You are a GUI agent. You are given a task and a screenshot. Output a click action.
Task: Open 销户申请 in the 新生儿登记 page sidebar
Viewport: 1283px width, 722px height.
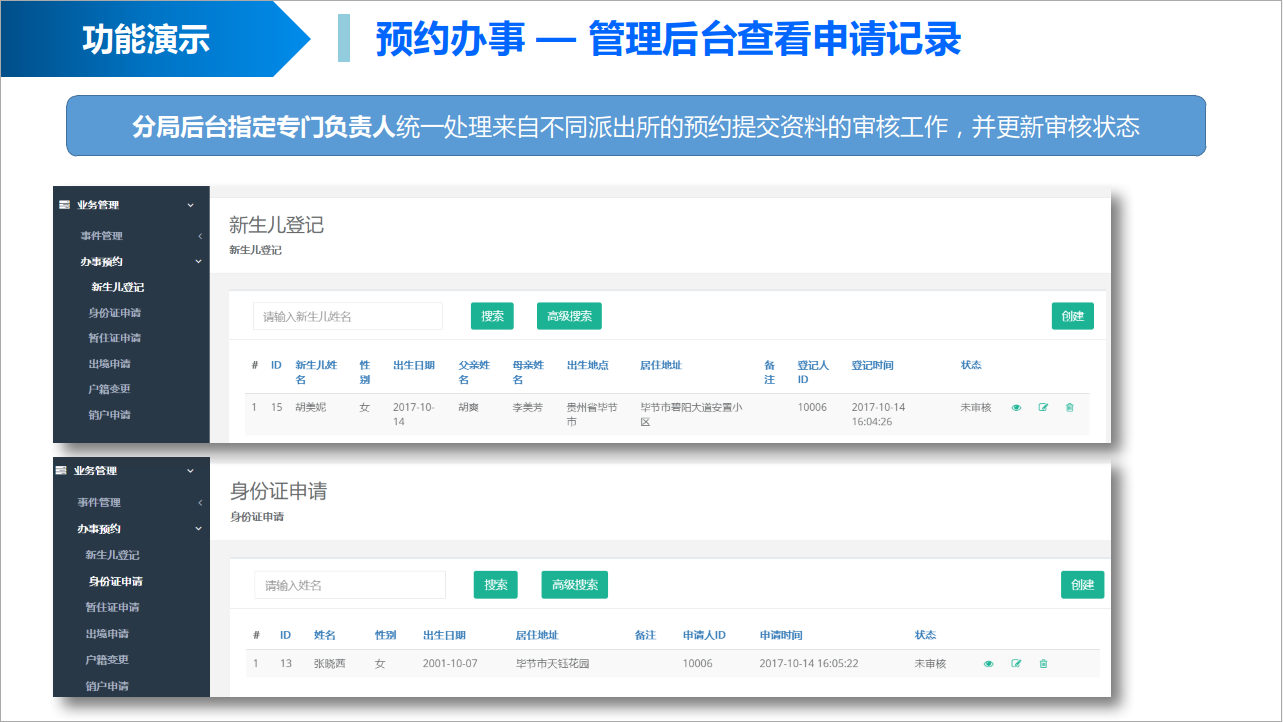click(x=109, y=415)
